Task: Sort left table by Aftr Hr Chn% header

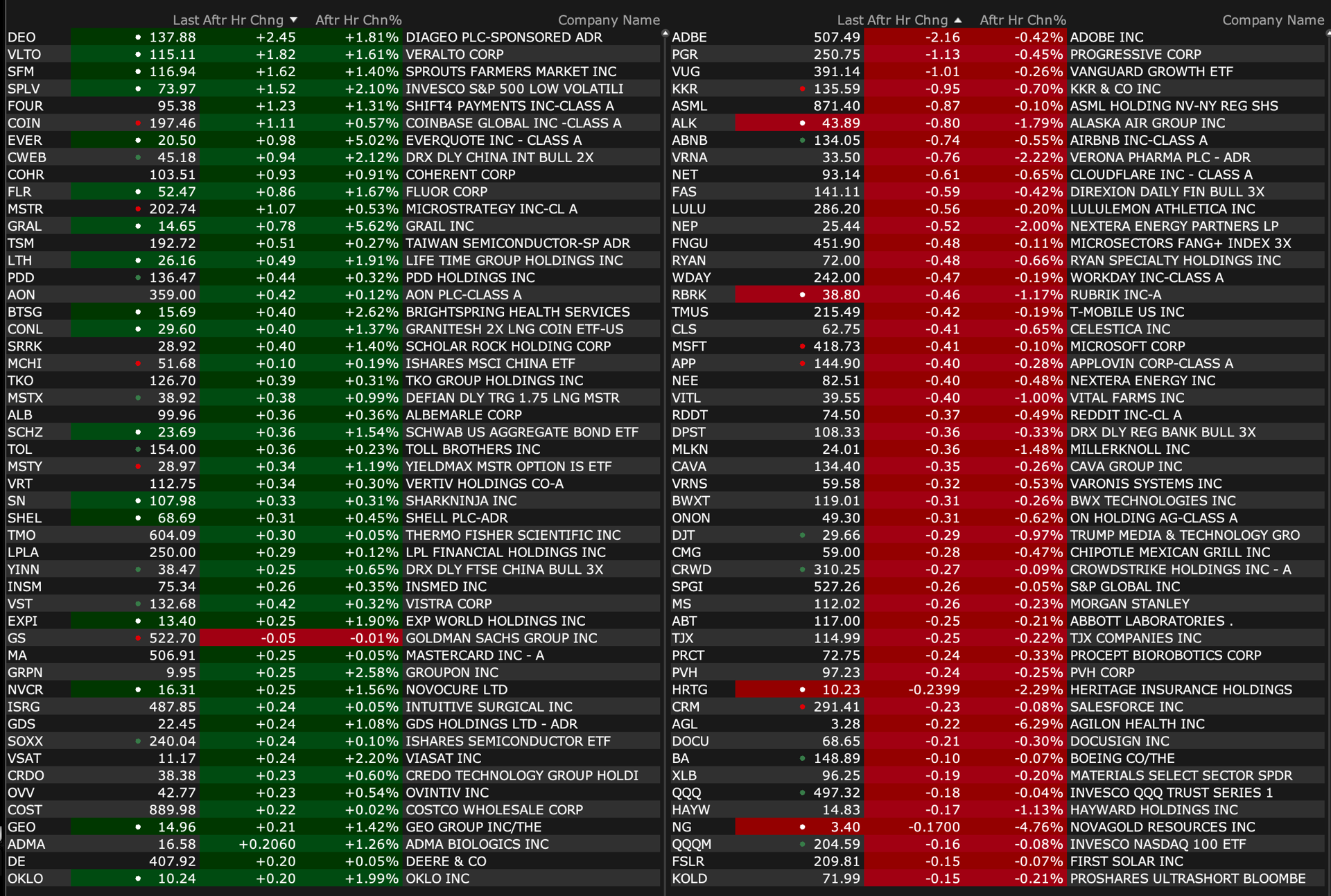Action: click(x=358, y=20)
